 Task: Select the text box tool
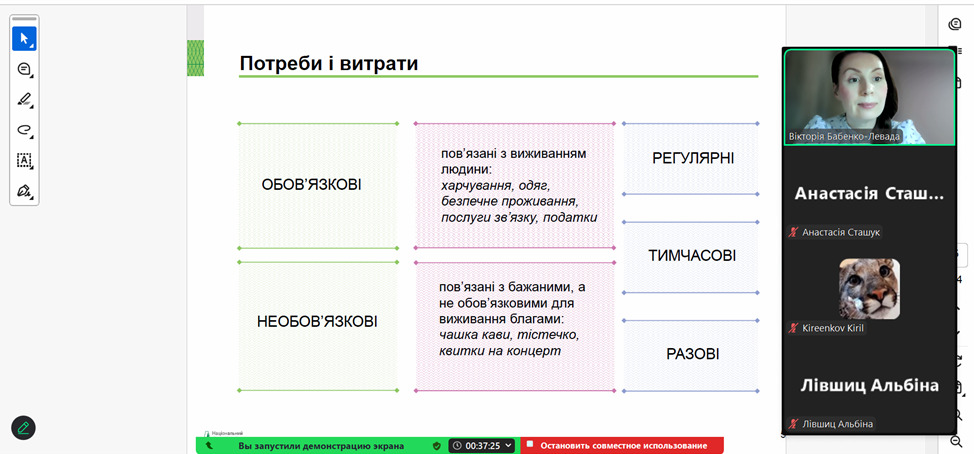tap(24, 160)
